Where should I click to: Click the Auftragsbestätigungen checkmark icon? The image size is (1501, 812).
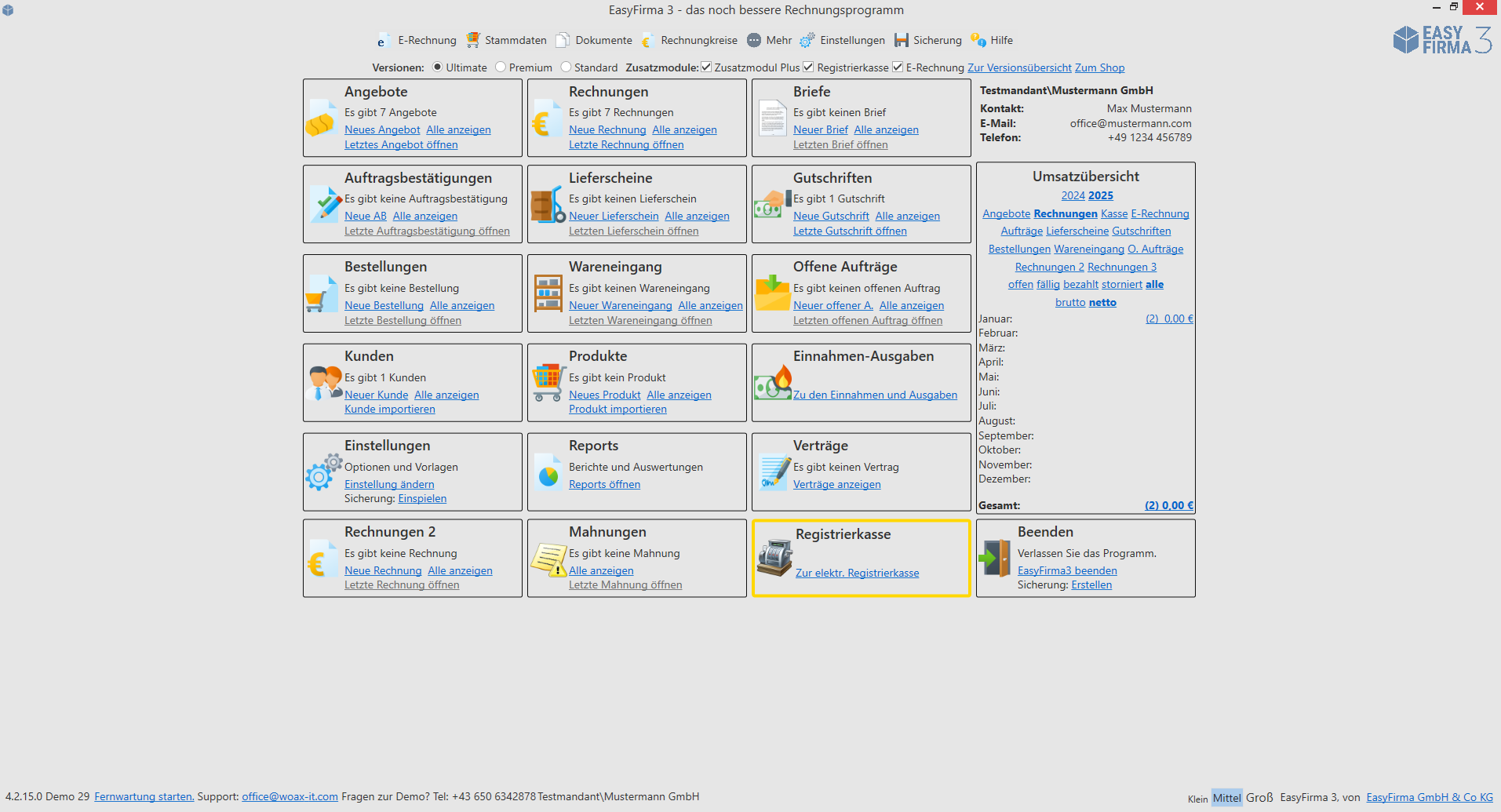click(324, 205)
